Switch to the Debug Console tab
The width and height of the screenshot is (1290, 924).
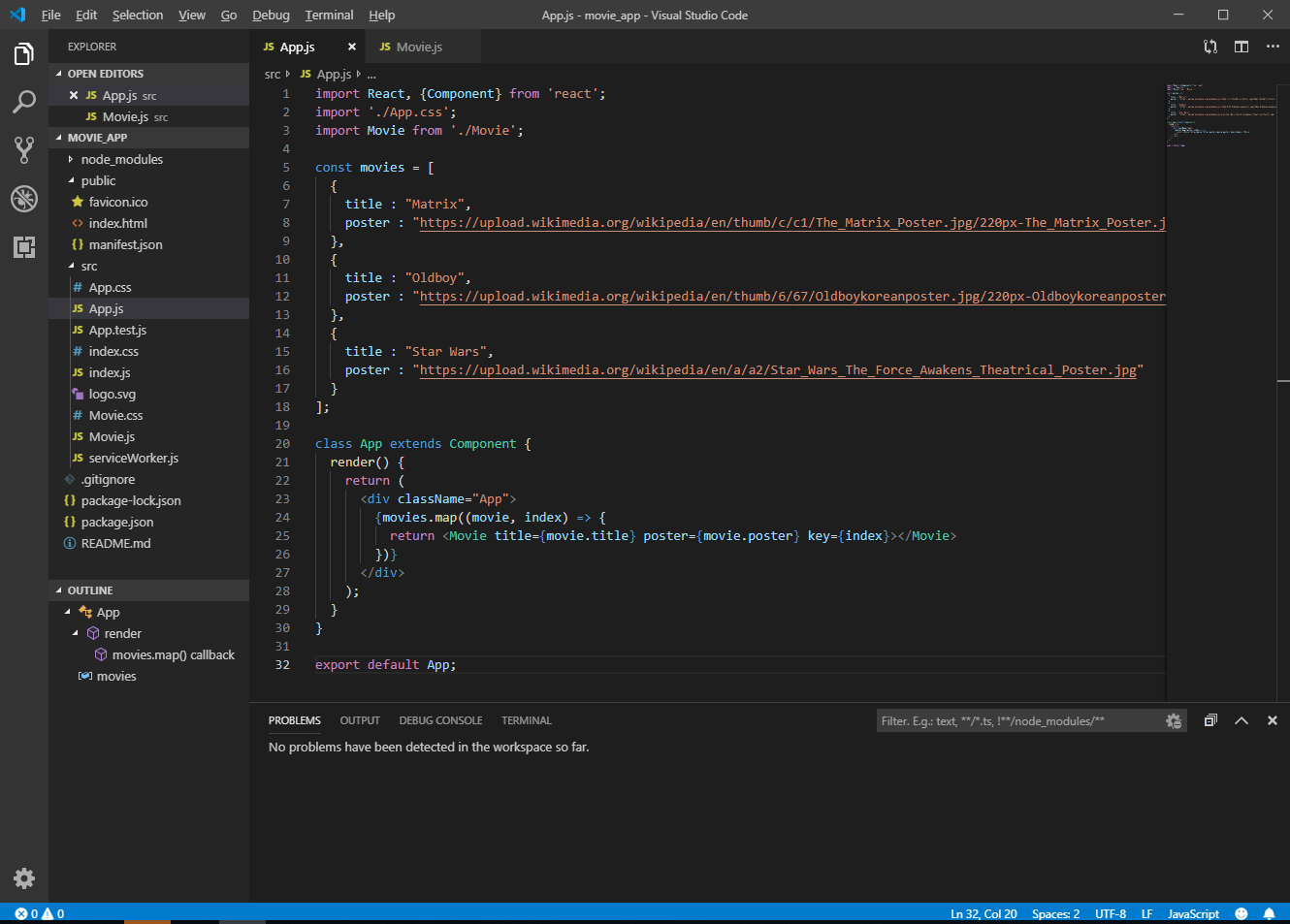pyautogui.click(x=440, y=720)
